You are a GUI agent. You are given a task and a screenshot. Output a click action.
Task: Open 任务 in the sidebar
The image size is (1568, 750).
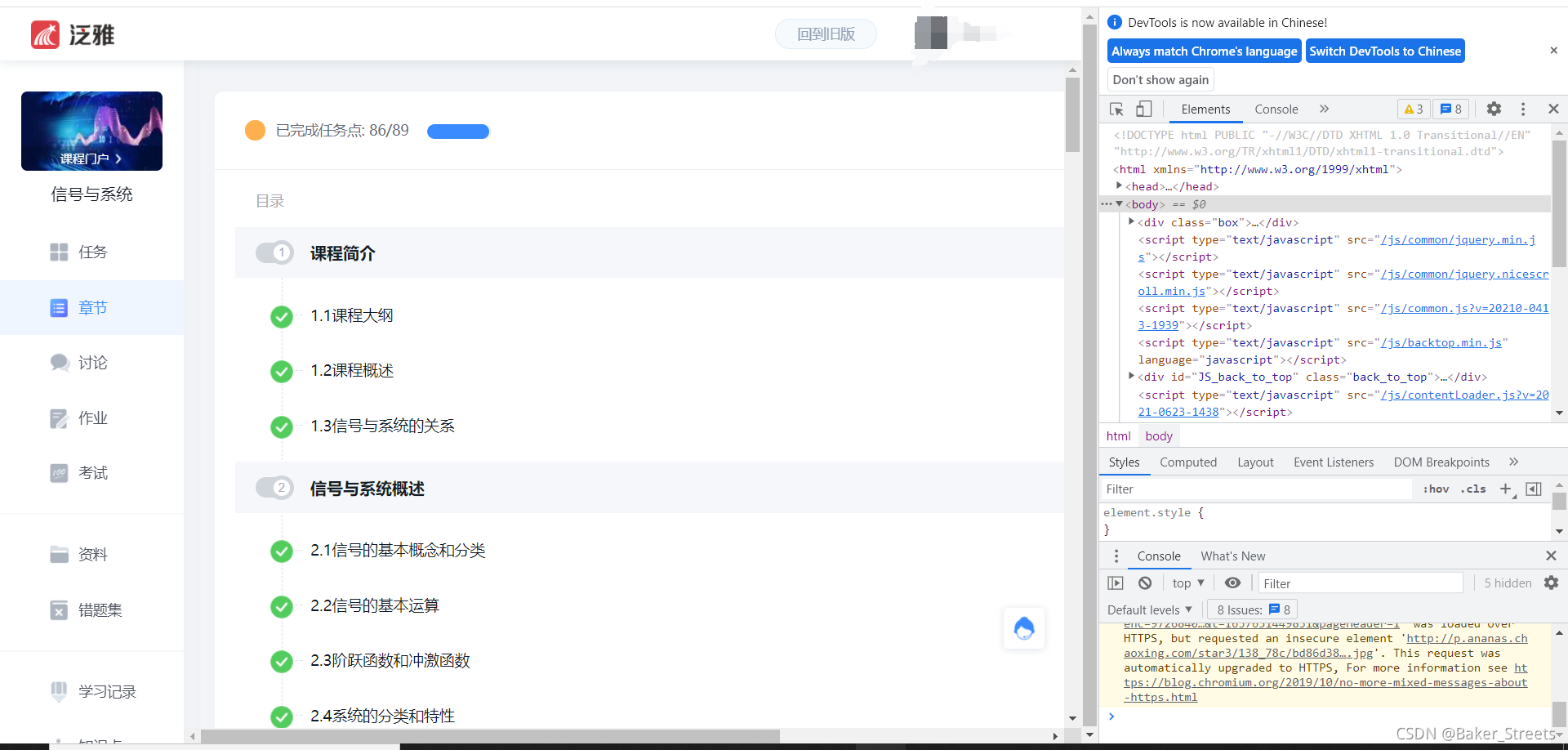coord(78,252)
